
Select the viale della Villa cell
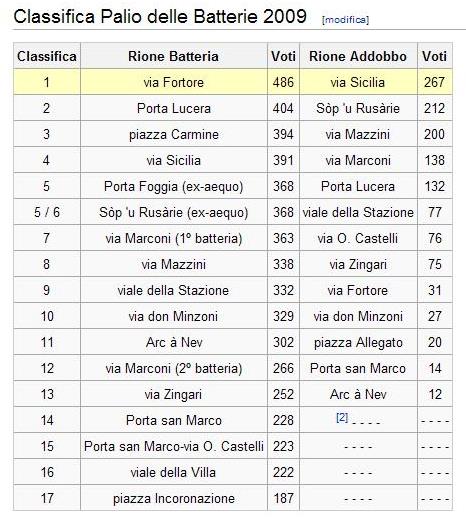tap(174, 472)
